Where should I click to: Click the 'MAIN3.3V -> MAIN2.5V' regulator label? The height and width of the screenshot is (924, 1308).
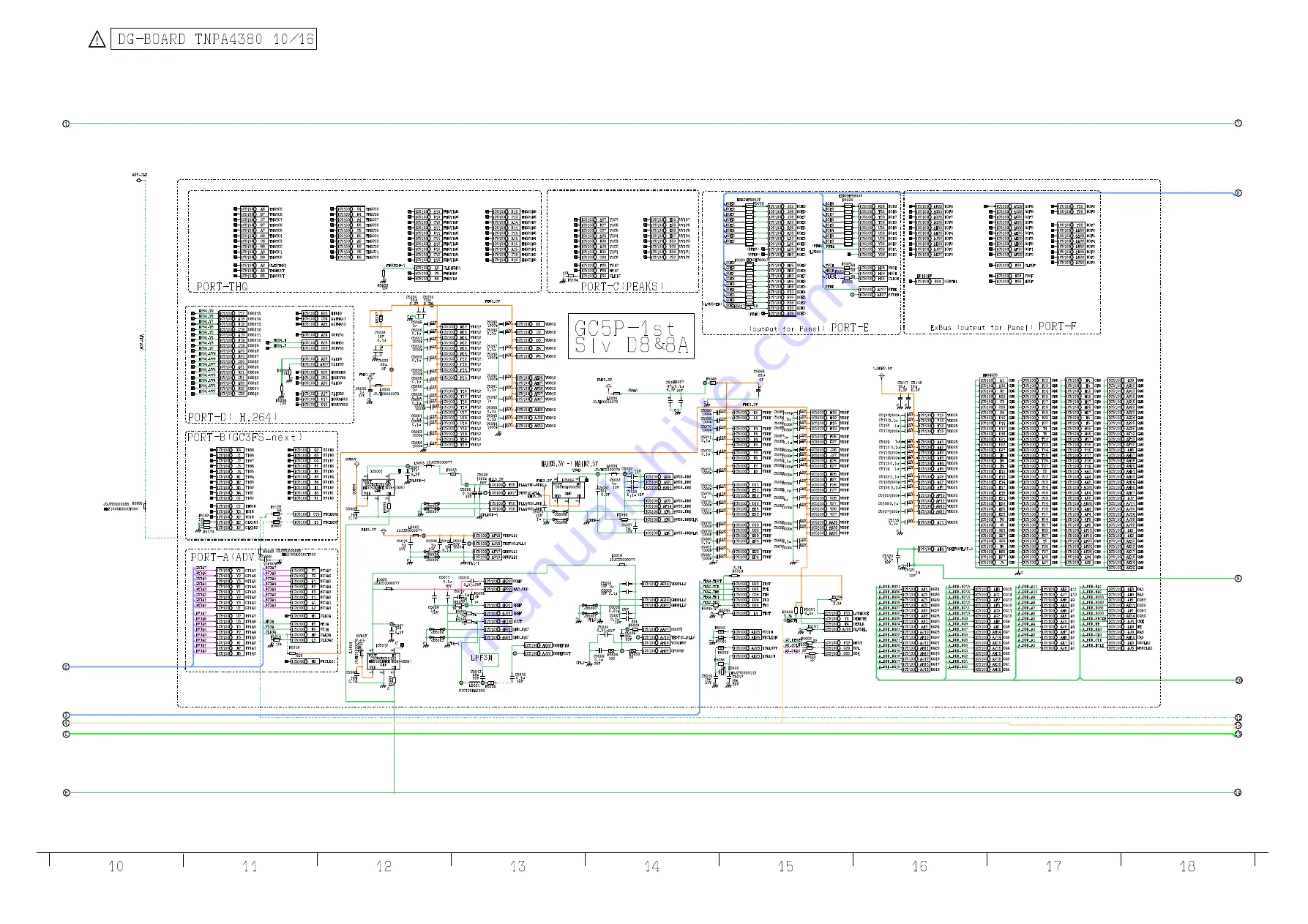point(569,464)
